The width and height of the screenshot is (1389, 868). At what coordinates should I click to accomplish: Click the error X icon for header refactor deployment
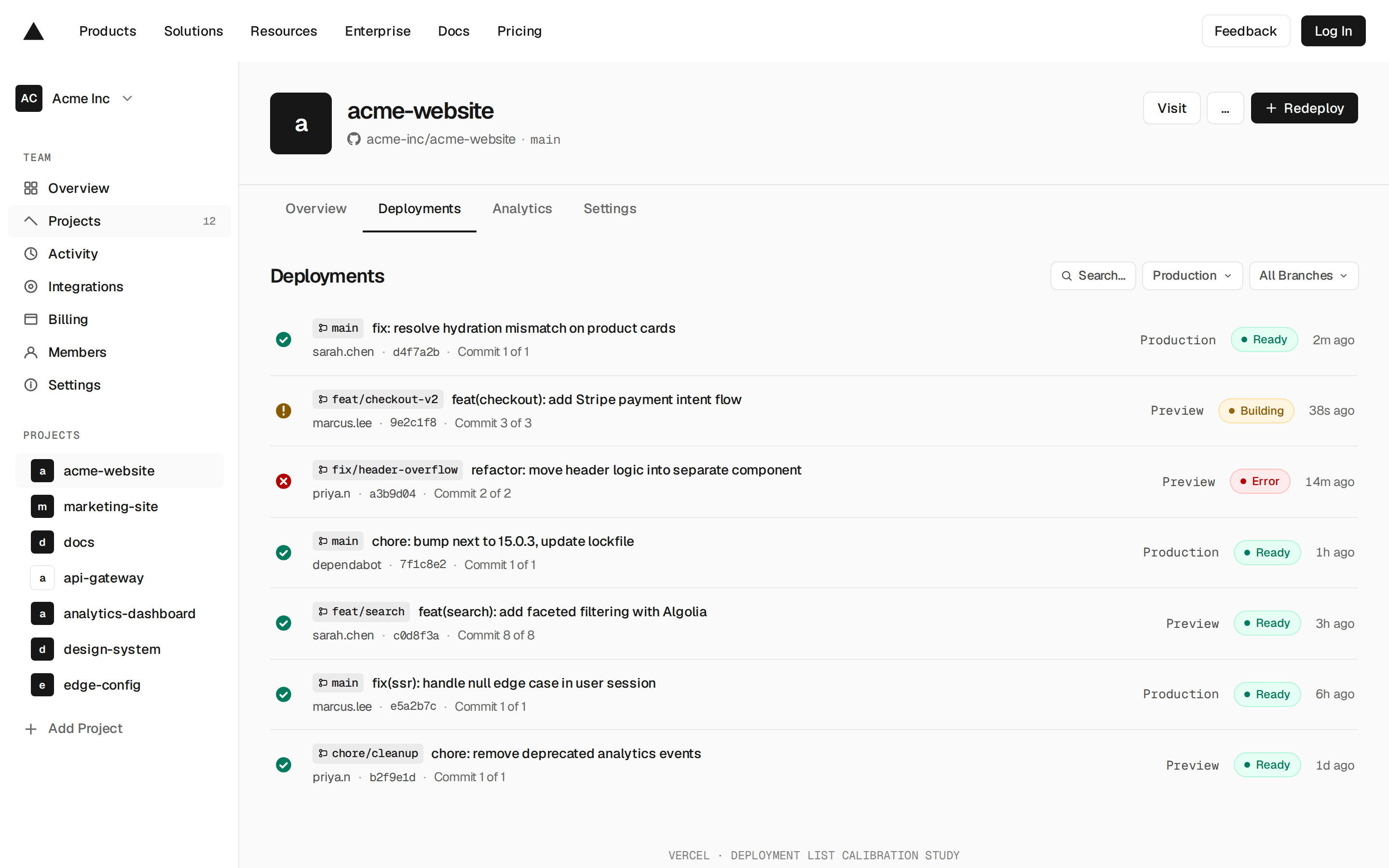(x=284, y=481)
